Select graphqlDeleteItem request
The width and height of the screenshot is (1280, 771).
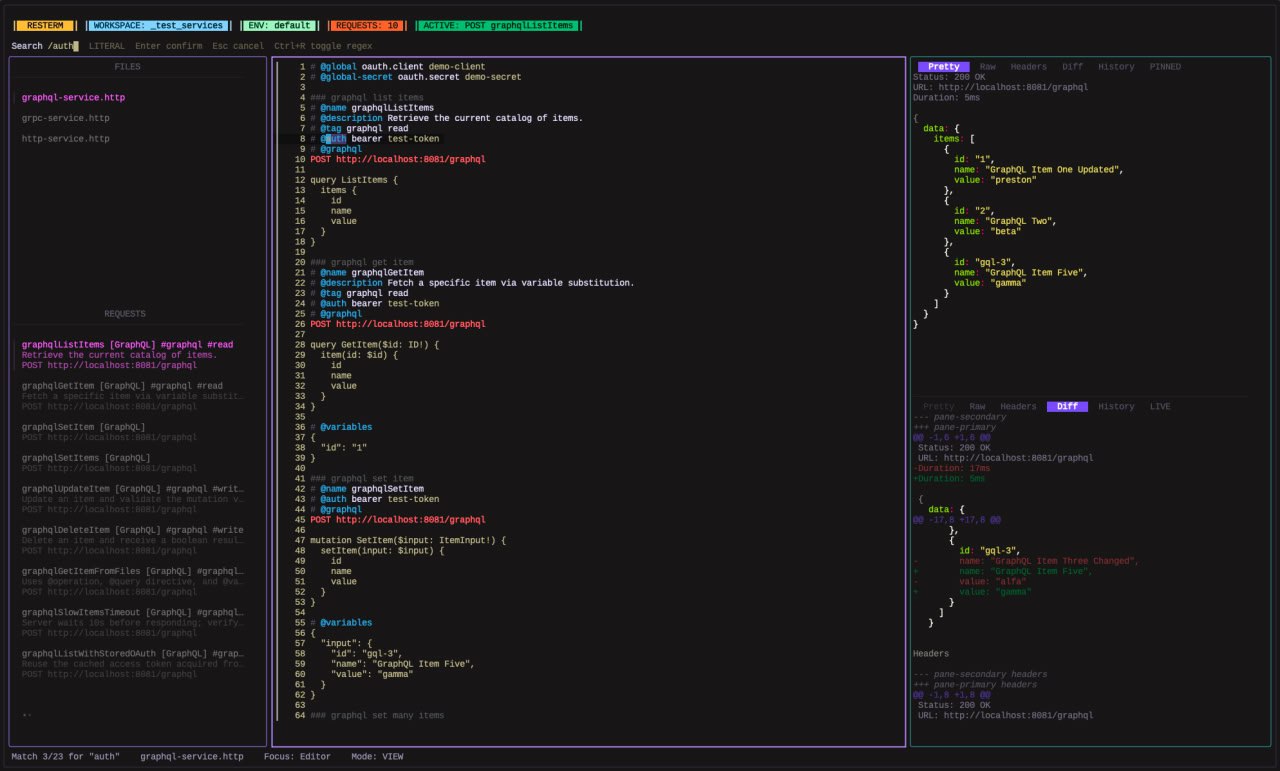click(131, 540)
